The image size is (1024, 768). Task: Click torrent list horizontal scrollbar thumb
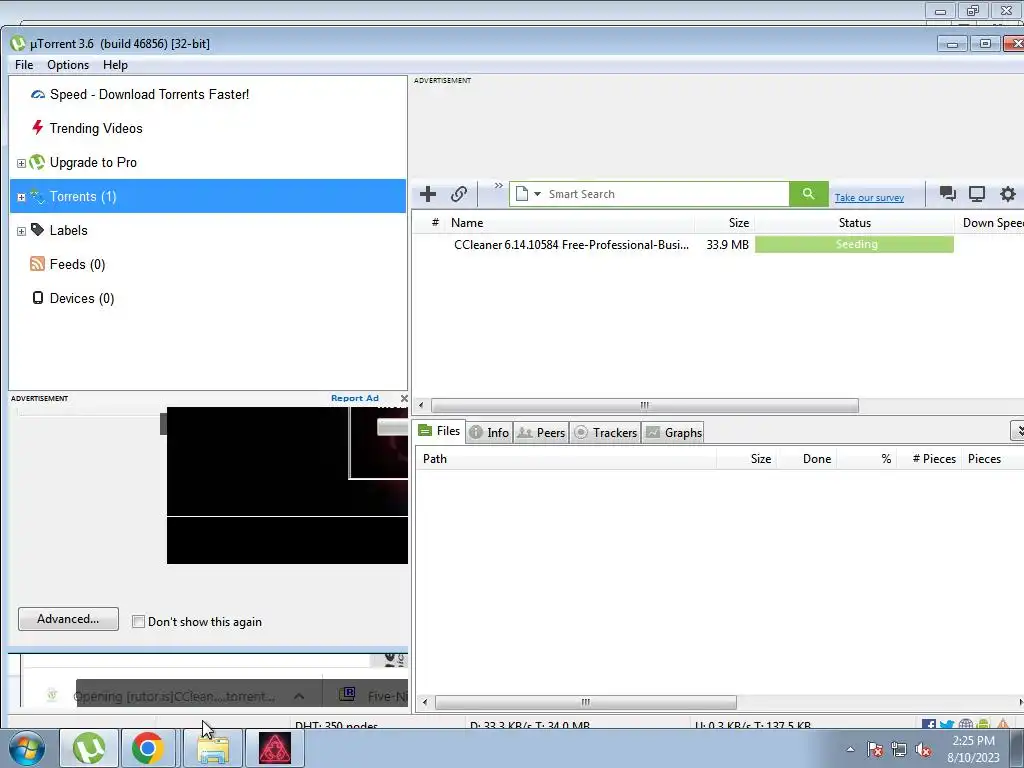pos(645,406)
